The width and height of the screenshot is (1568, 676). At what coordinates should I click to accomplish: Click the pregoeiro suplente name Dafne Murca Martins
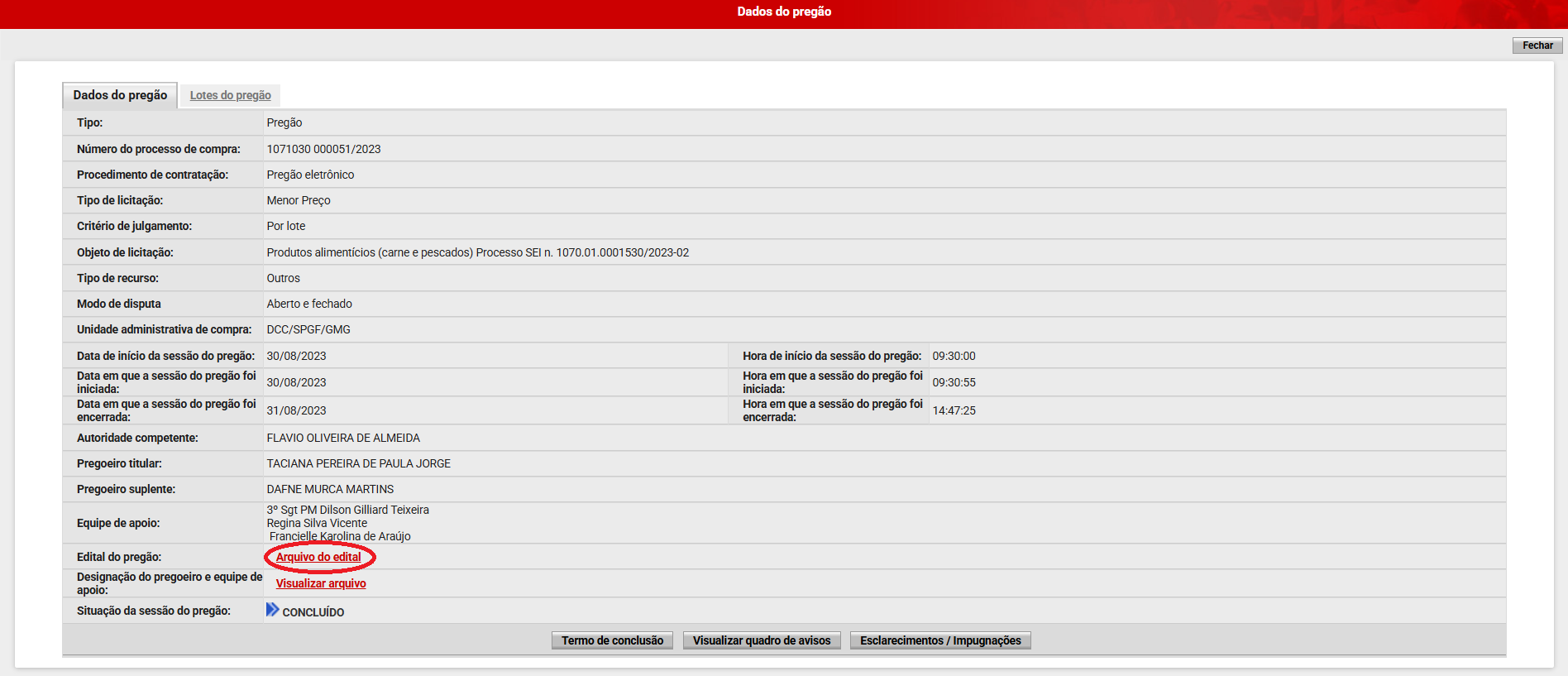[x=330, y=489]
